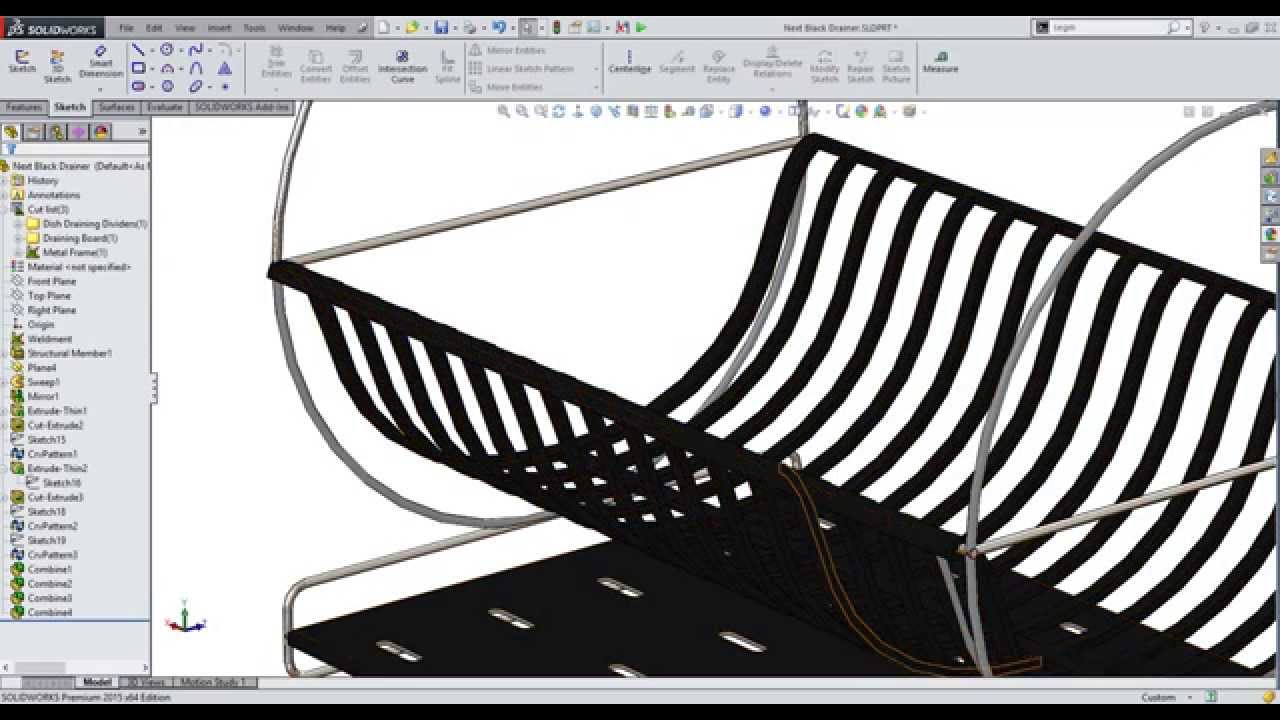The height and width of the screenshot is (720, 1280).
Task: Click the Save icon in toolbar
Action: (441, 28)
